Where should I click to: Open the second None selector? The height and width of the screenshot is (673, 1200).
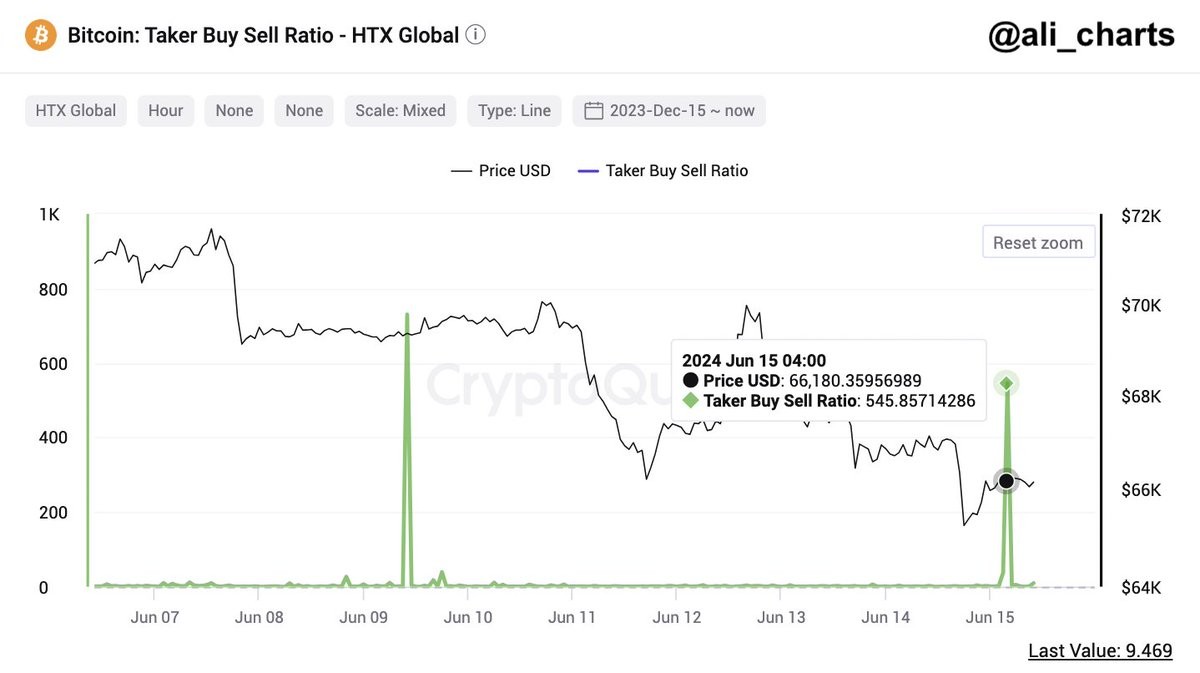point(304,111)
